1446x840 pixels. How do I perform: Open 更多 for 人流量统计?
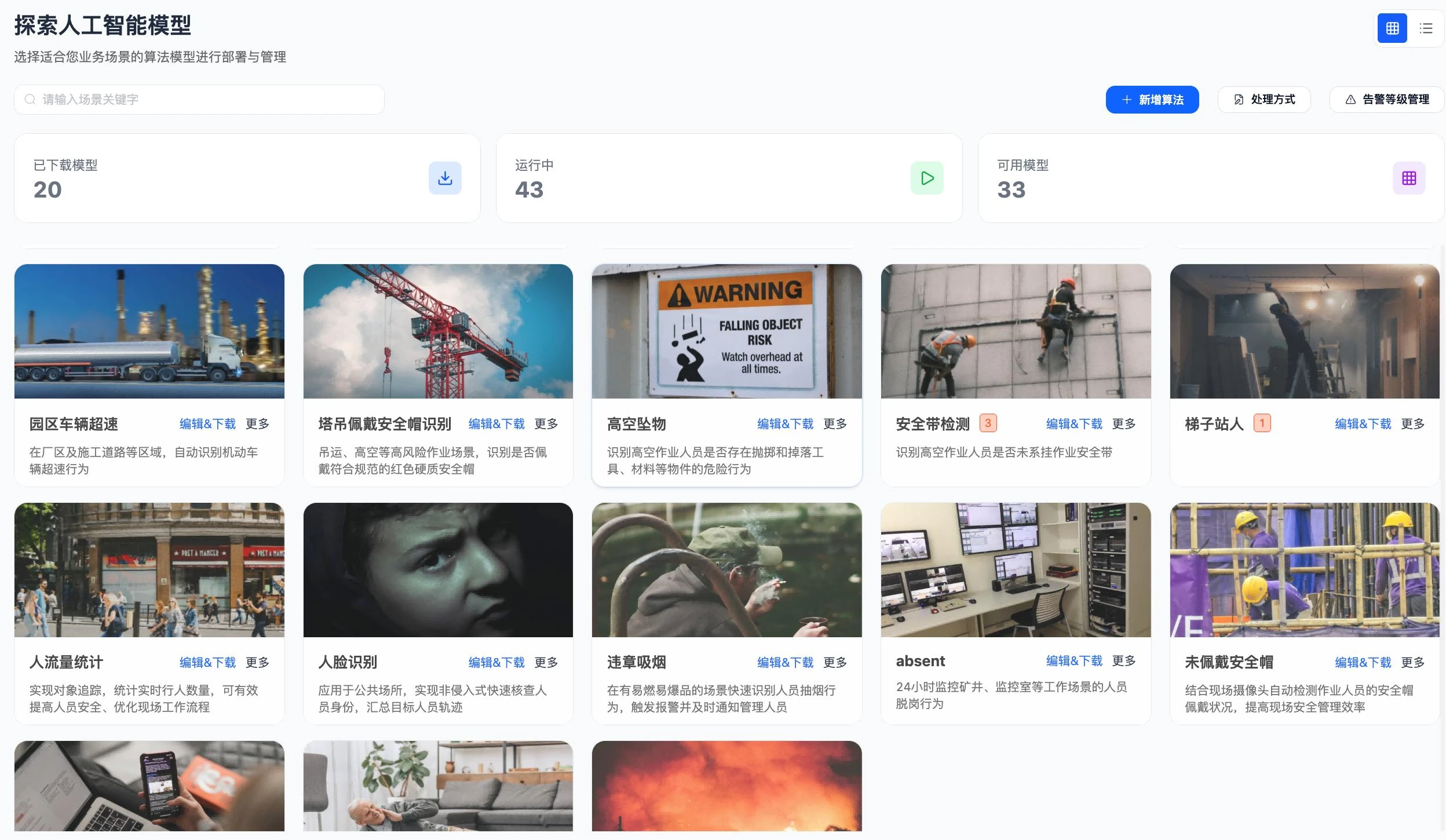(257, 662)
